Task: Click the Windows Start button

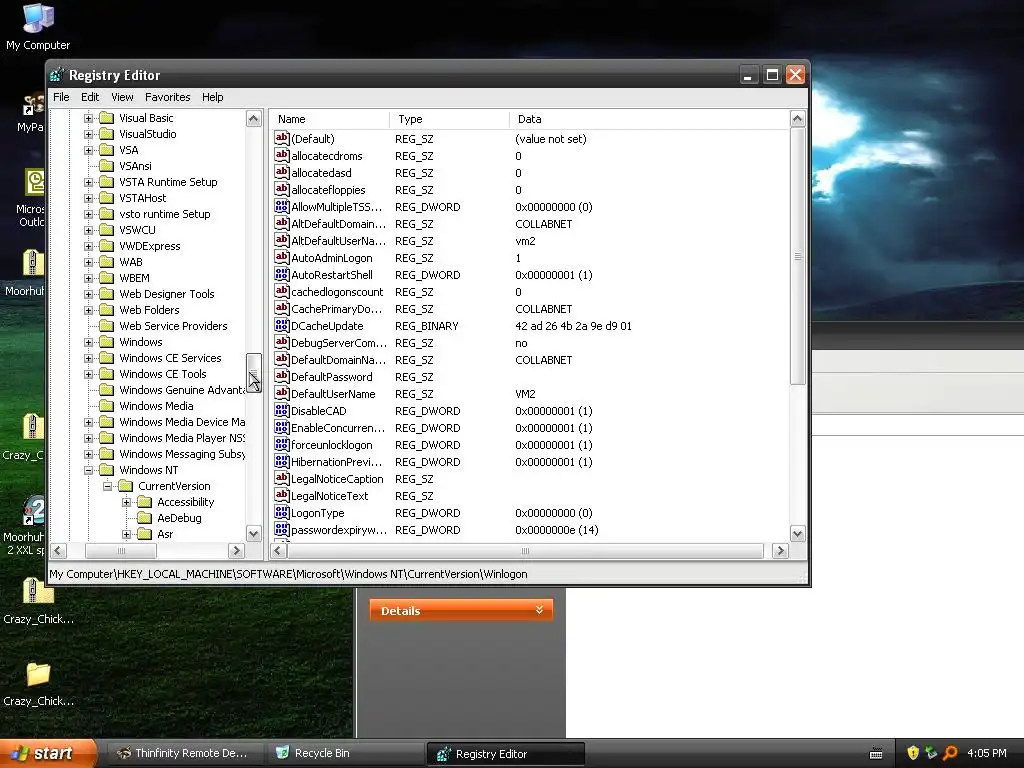Action: click(48, 753)
